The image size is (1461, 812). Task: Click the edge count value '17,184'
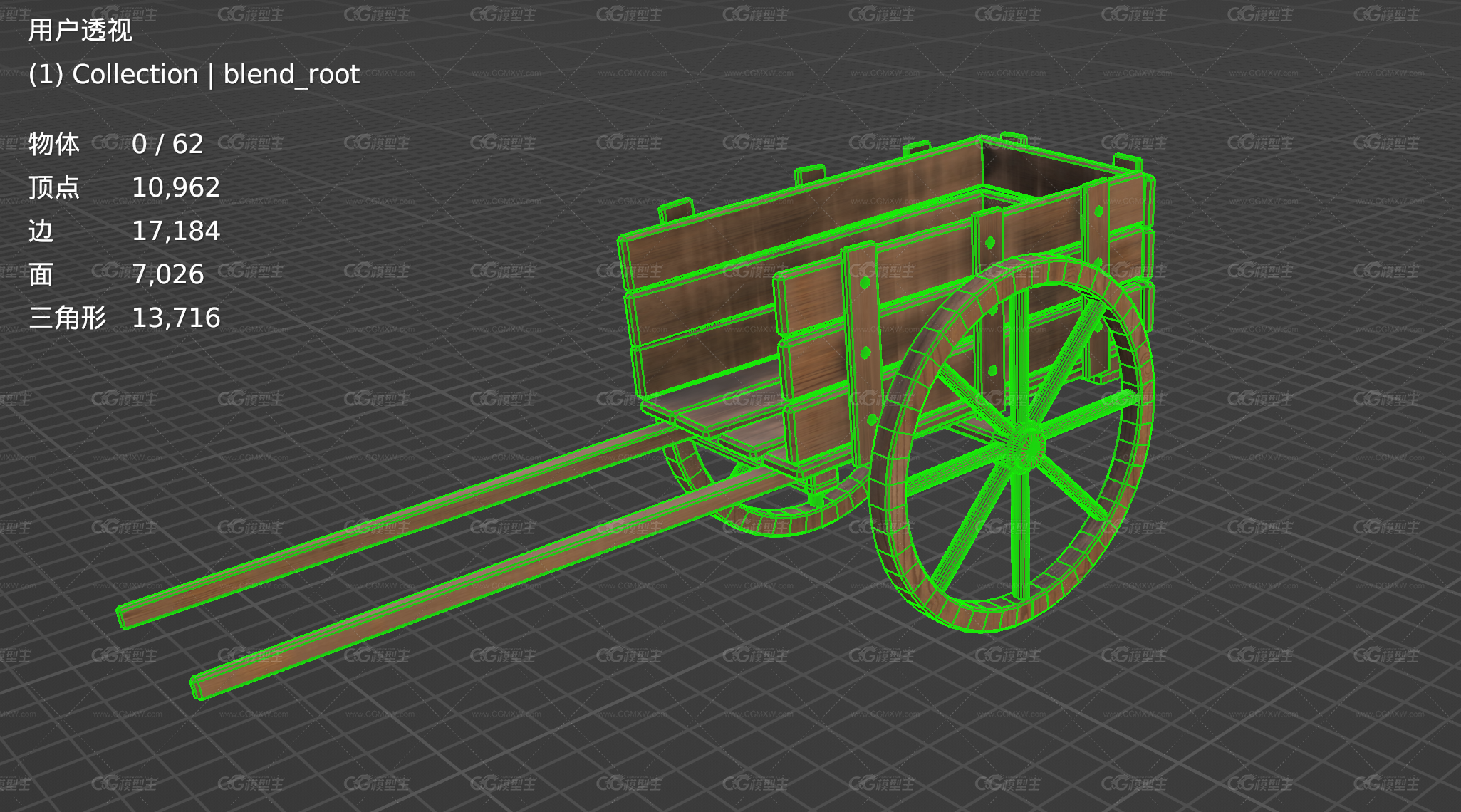176,231
